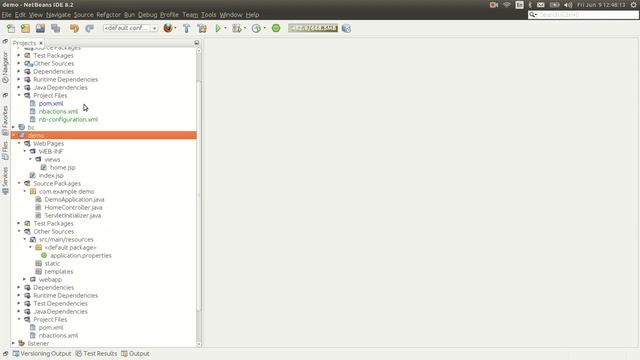Select ServletInitializer.java in the tree
This screenshot has width=640, height=360.
[x=73, y=215]
